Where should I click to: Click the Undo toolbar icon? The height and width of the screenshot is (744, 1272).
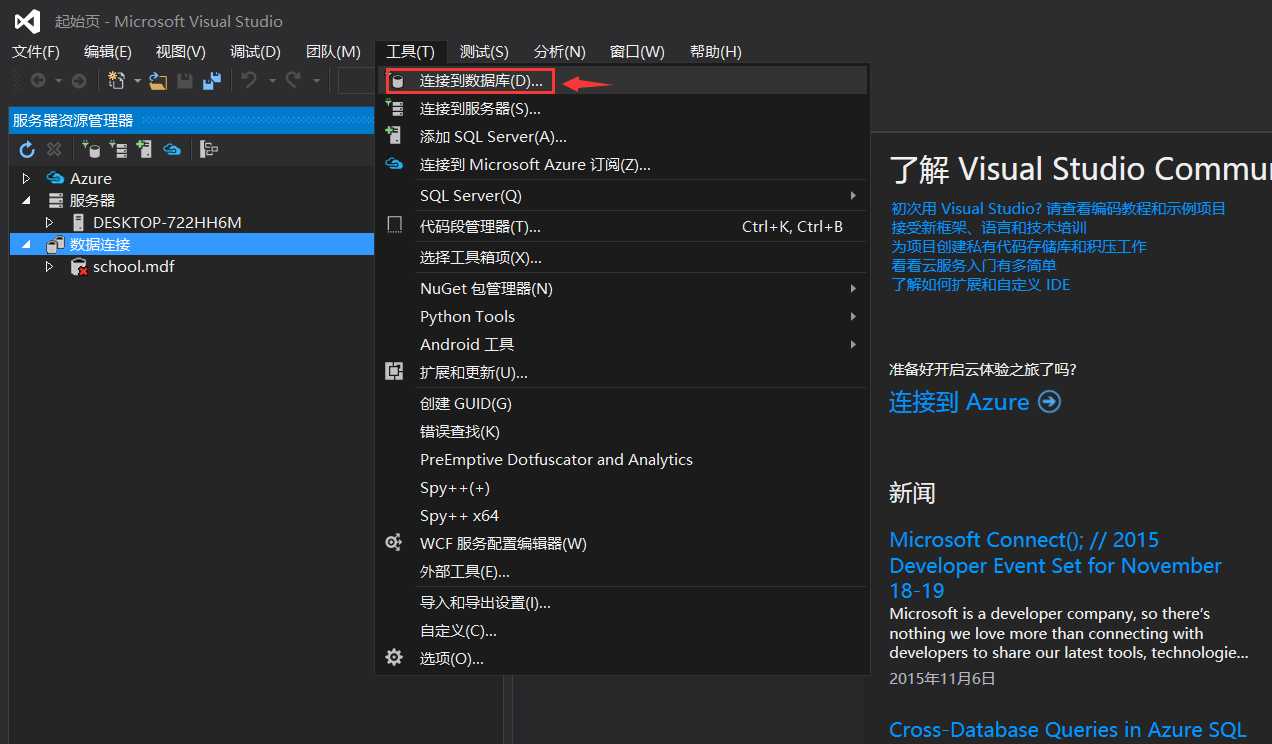(x=249, y=81)
